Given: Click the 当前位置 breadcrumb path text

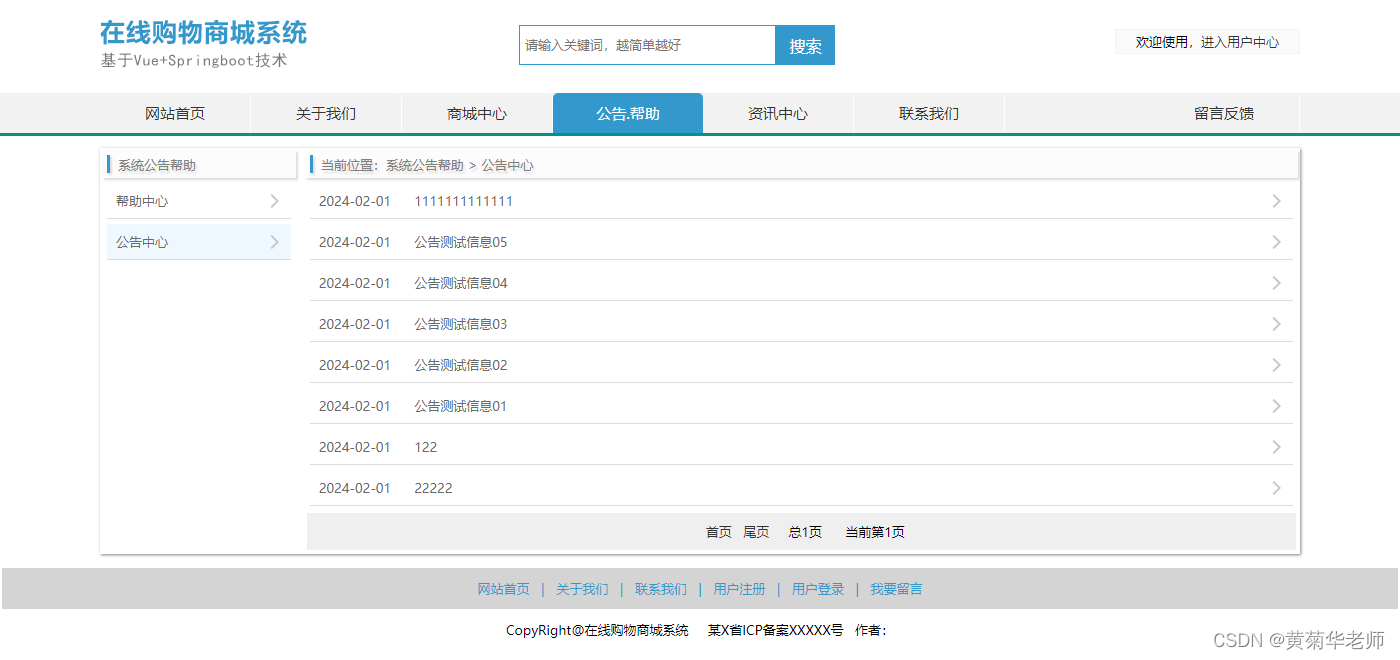Looking at the screenshot, I should (x=427, y=165).
